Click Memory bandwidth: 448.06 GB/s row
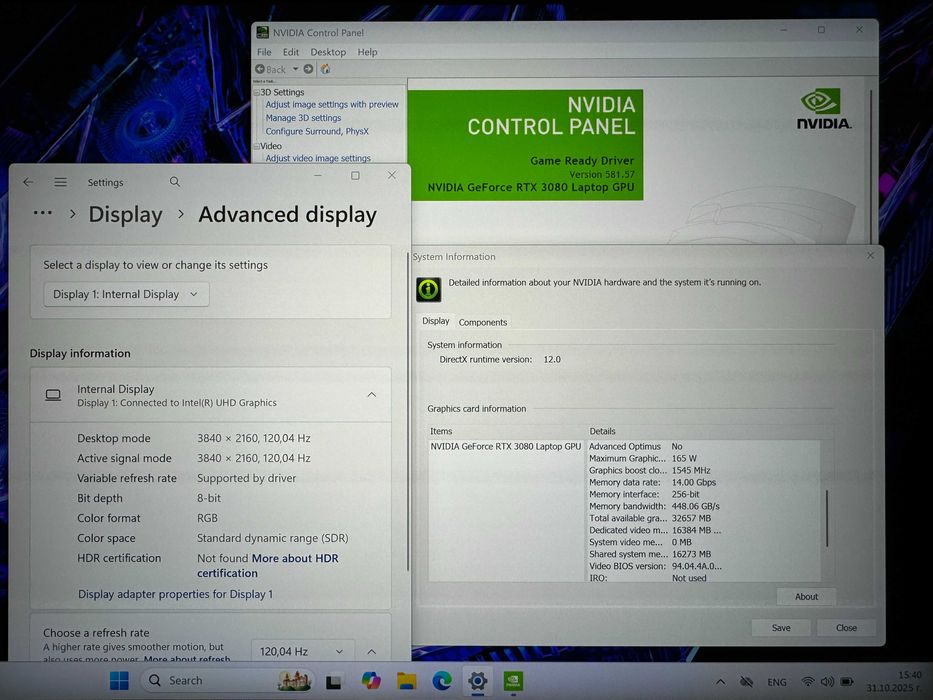Image resolution: width=933 pixels, height=700 pixels. (655, 506)
